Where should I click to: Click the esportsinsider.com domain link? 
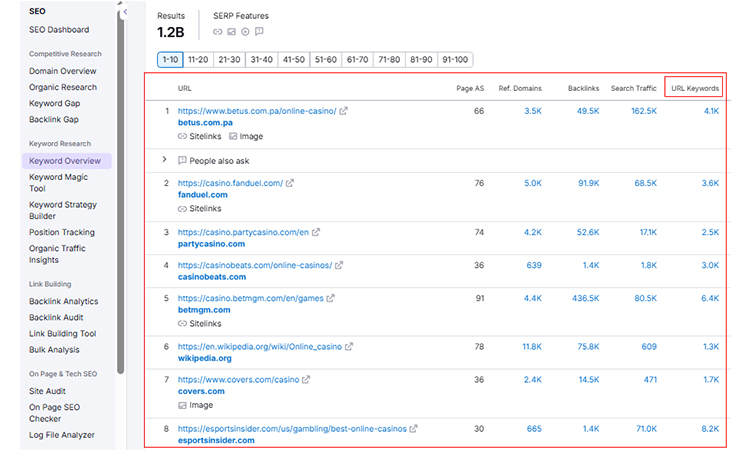(216, 440)
